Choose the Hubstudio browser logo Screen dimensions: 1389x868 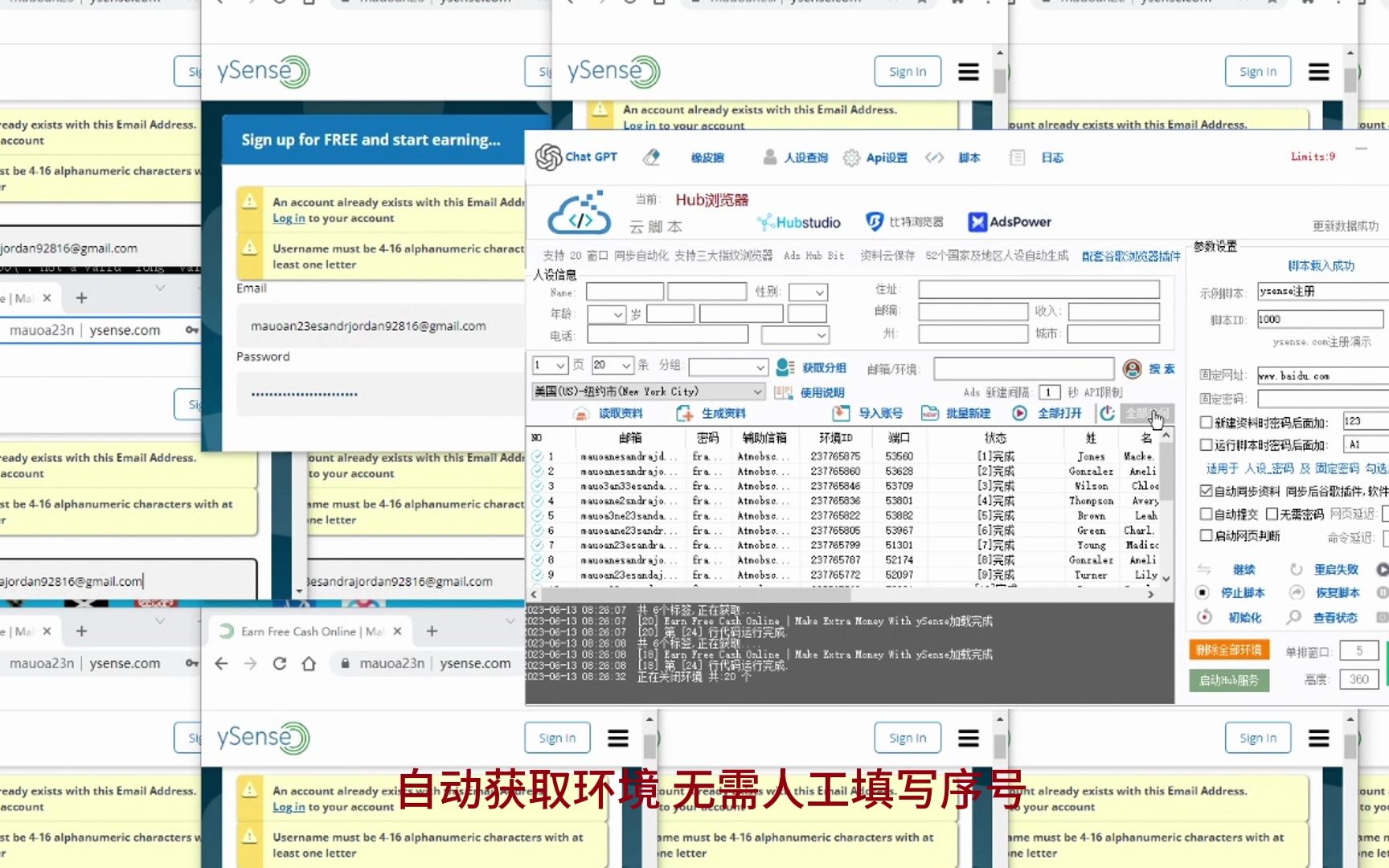798,222
